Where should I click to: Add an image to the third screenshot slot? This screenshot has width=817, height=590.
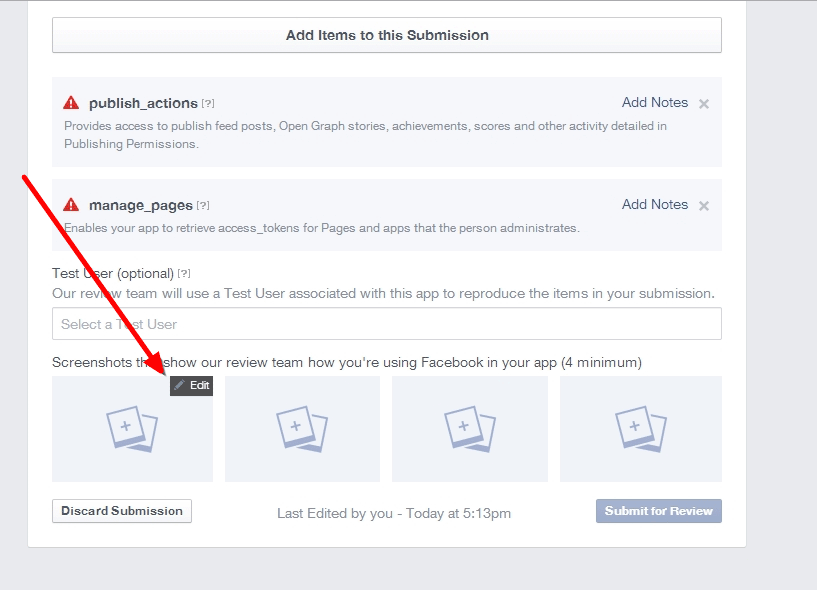pos(470,429)
